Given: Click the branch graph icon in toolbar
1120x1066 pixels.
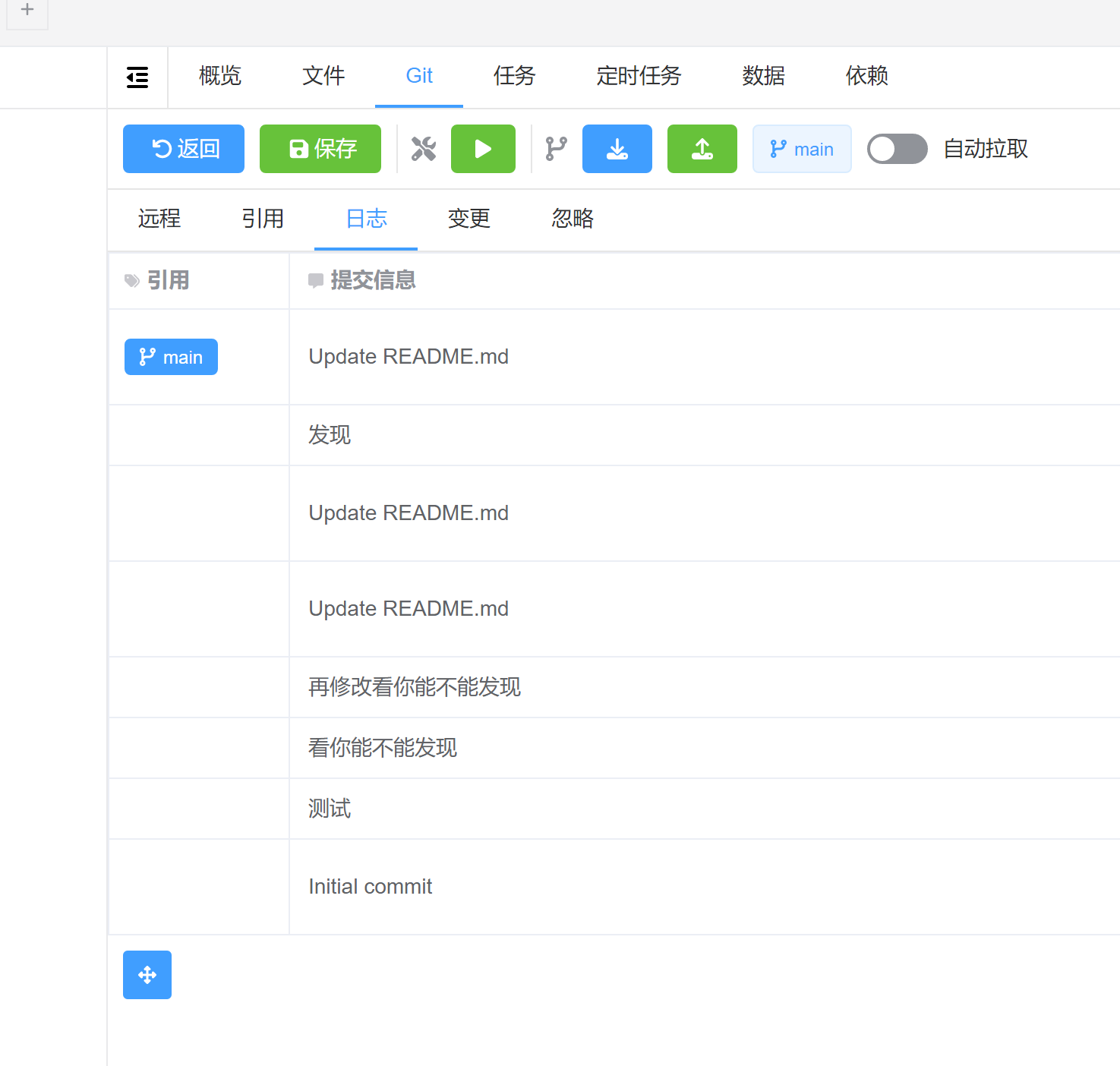Looking at the screenshot, I should point(555,149).
